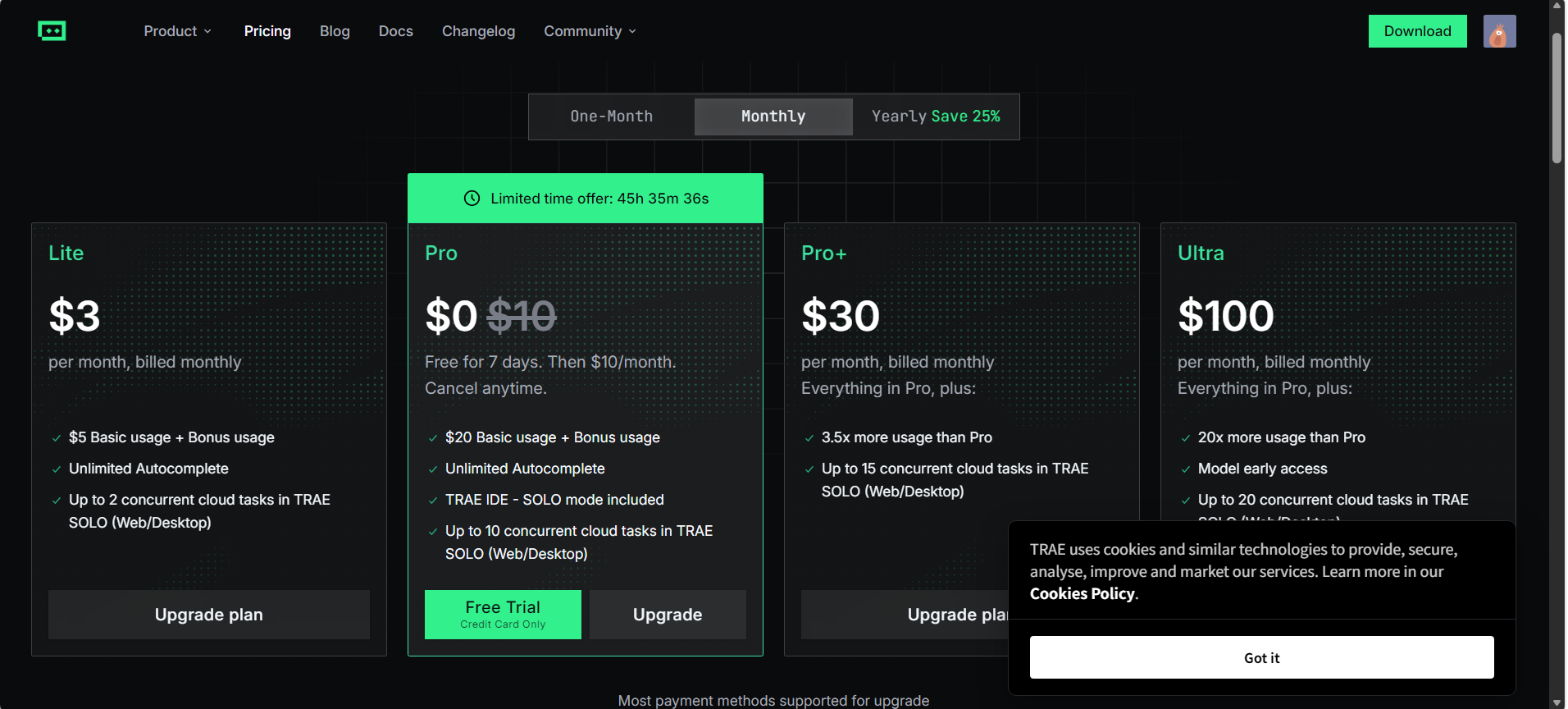Switch to Monthly billing

coord(773,117)
